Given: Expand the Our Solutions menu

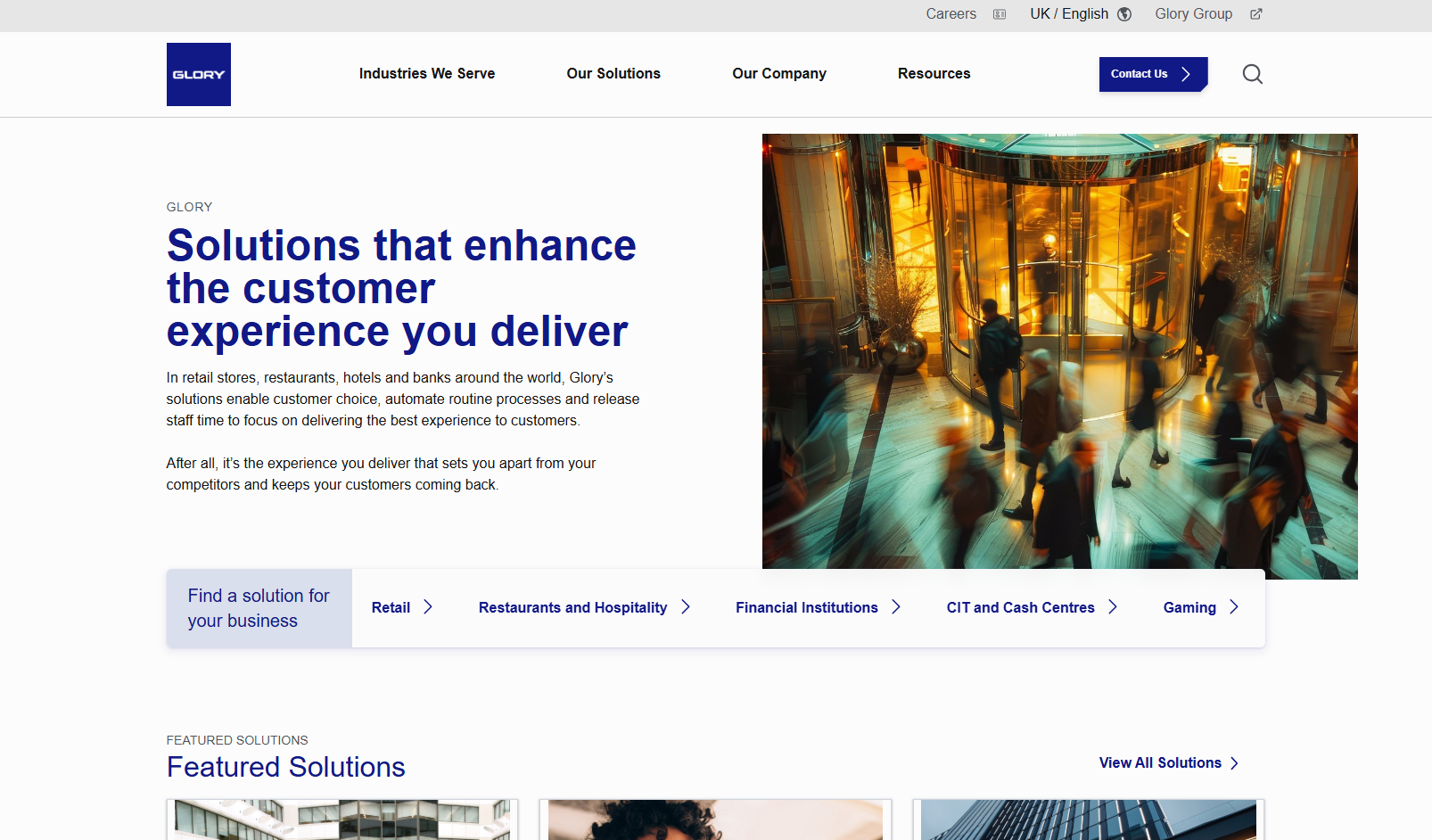Looking at the screenshot, I should point(613,74).
